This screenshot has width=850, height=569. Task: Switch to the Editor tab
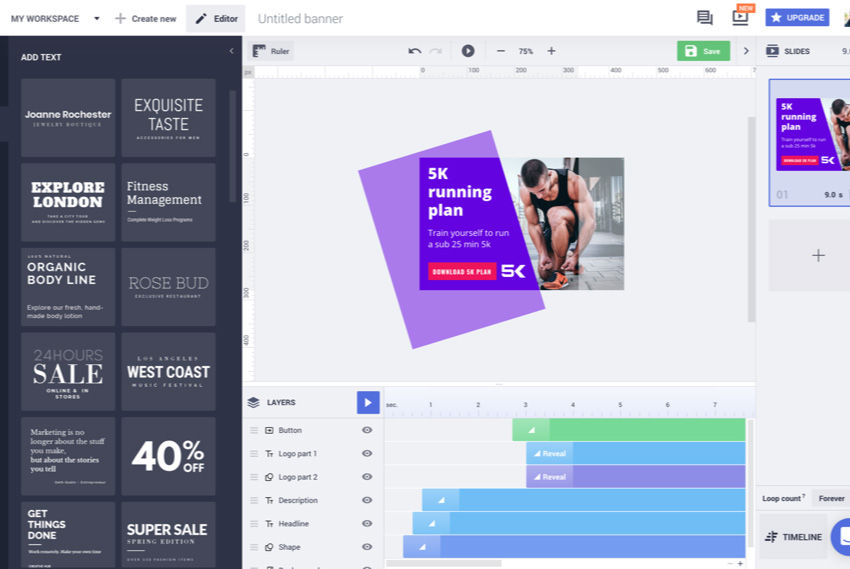216,19
